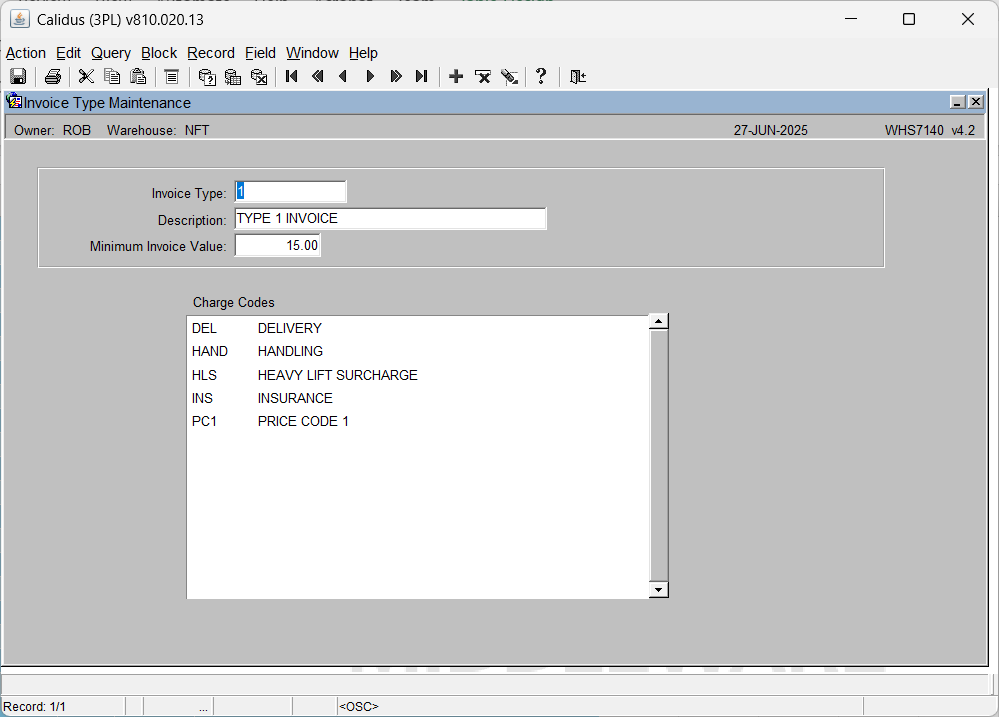Click Charge Codes scrollbar up arrow
999x717 pixels.
[x=658, y=321]
